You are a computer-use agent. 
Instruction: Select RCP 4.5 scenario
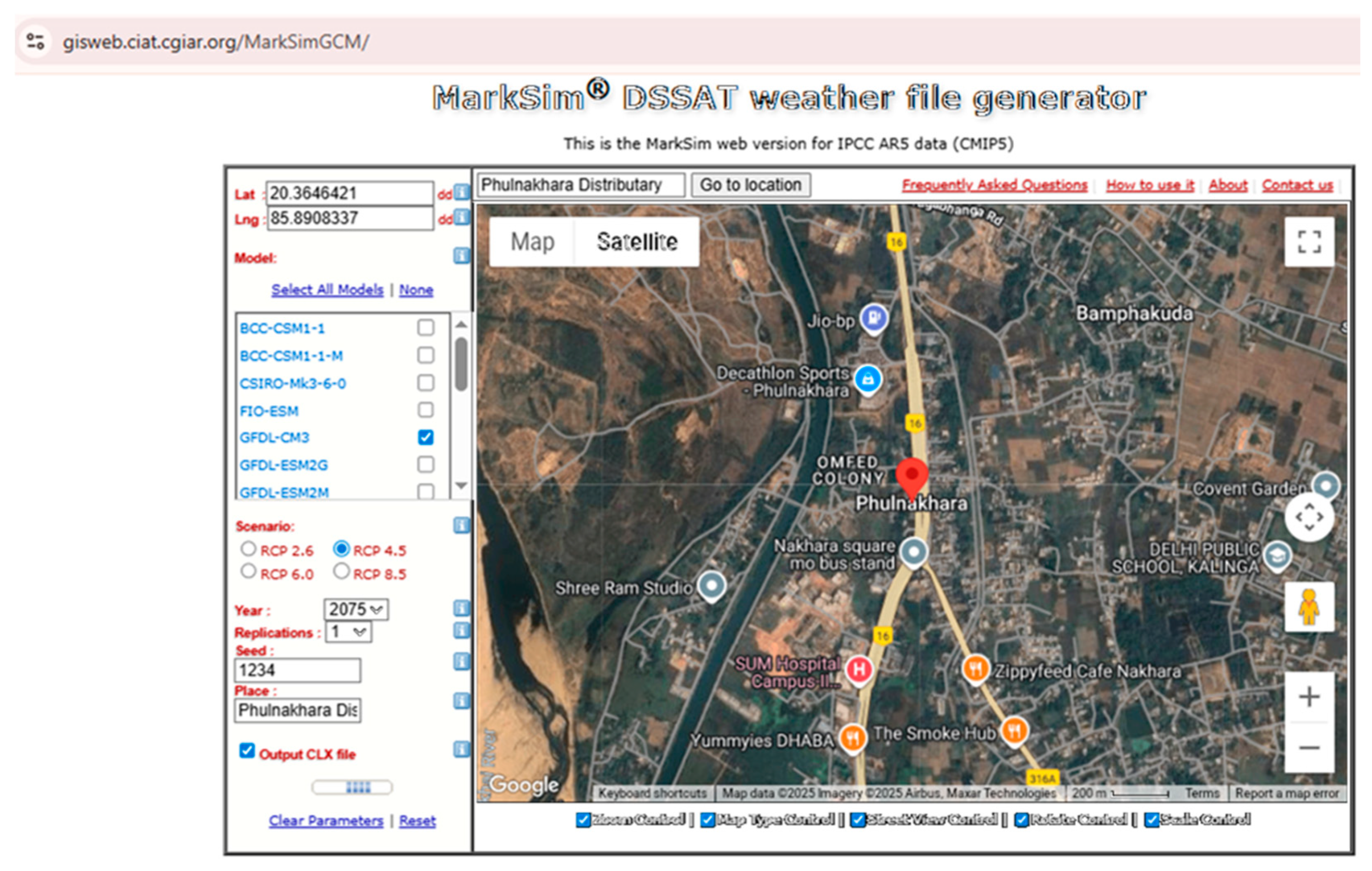pos(341,549)
